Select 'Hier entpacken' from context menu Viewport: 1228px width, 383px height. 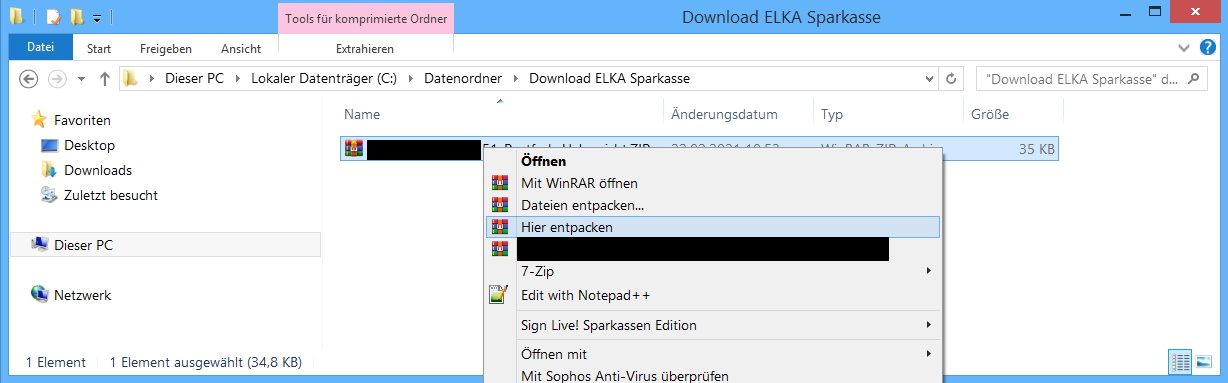[712, 227]
